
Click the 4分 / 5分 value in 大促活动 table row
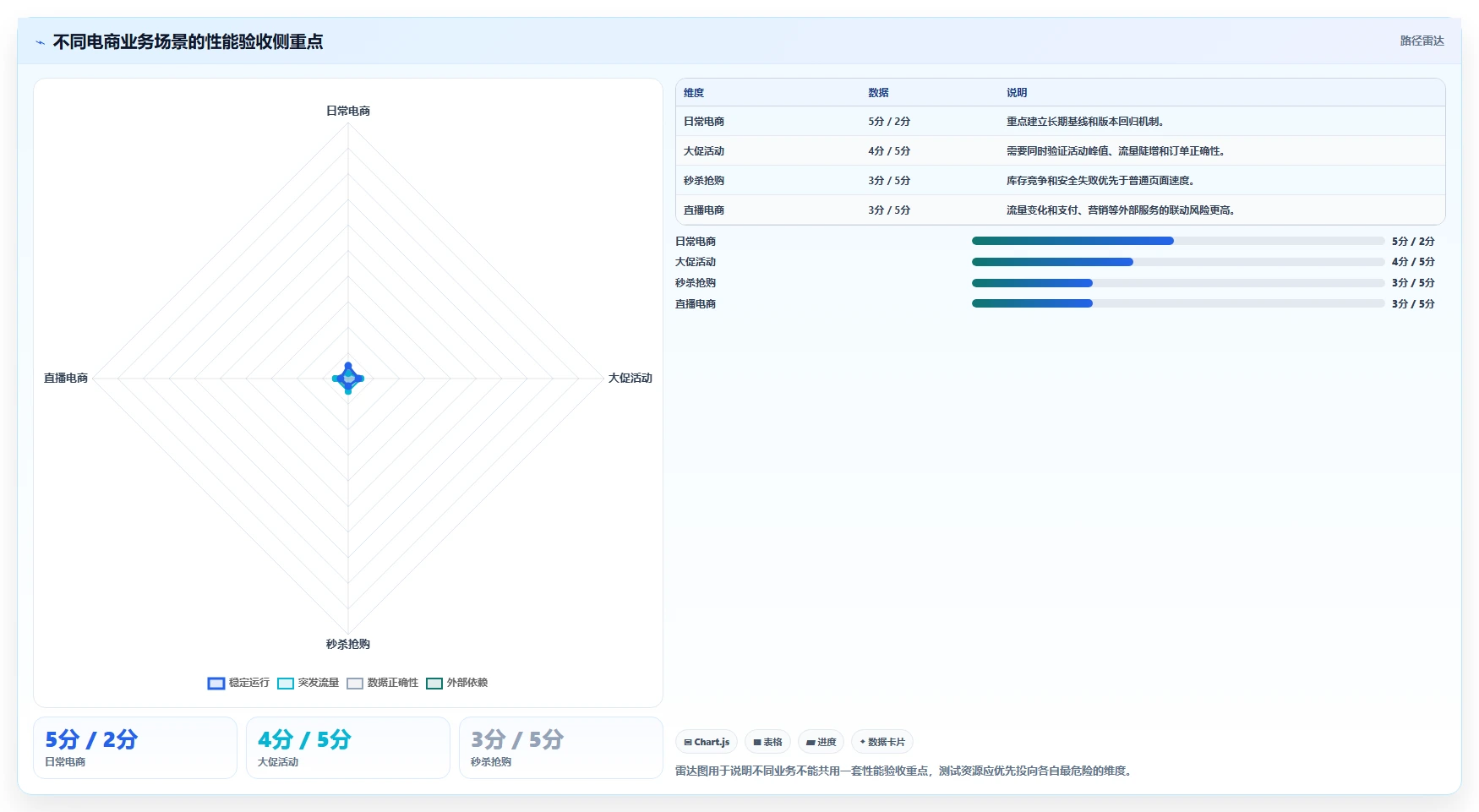[x=889, y=151]
